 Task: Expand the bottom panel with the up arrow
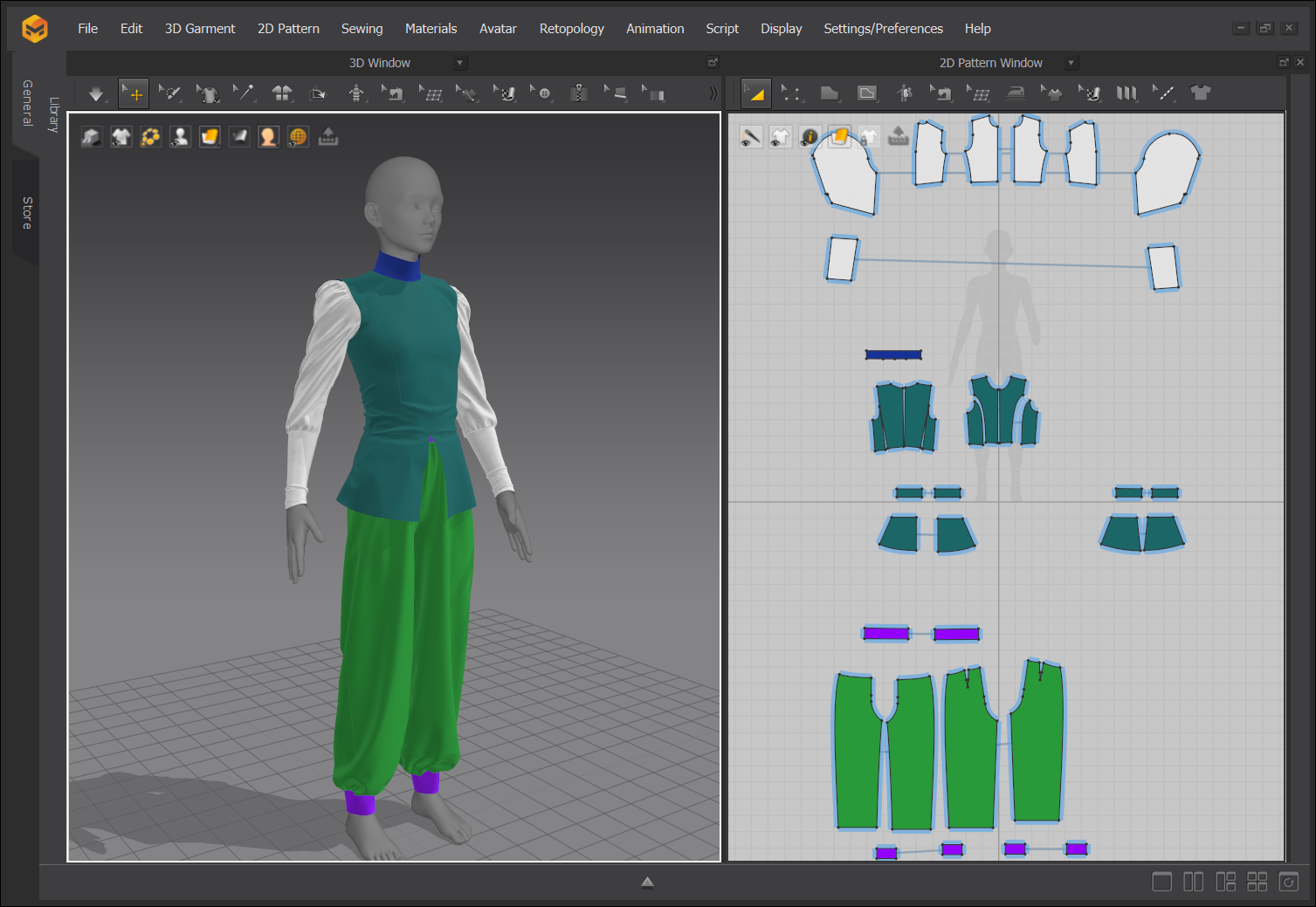[x=647, y=882]
